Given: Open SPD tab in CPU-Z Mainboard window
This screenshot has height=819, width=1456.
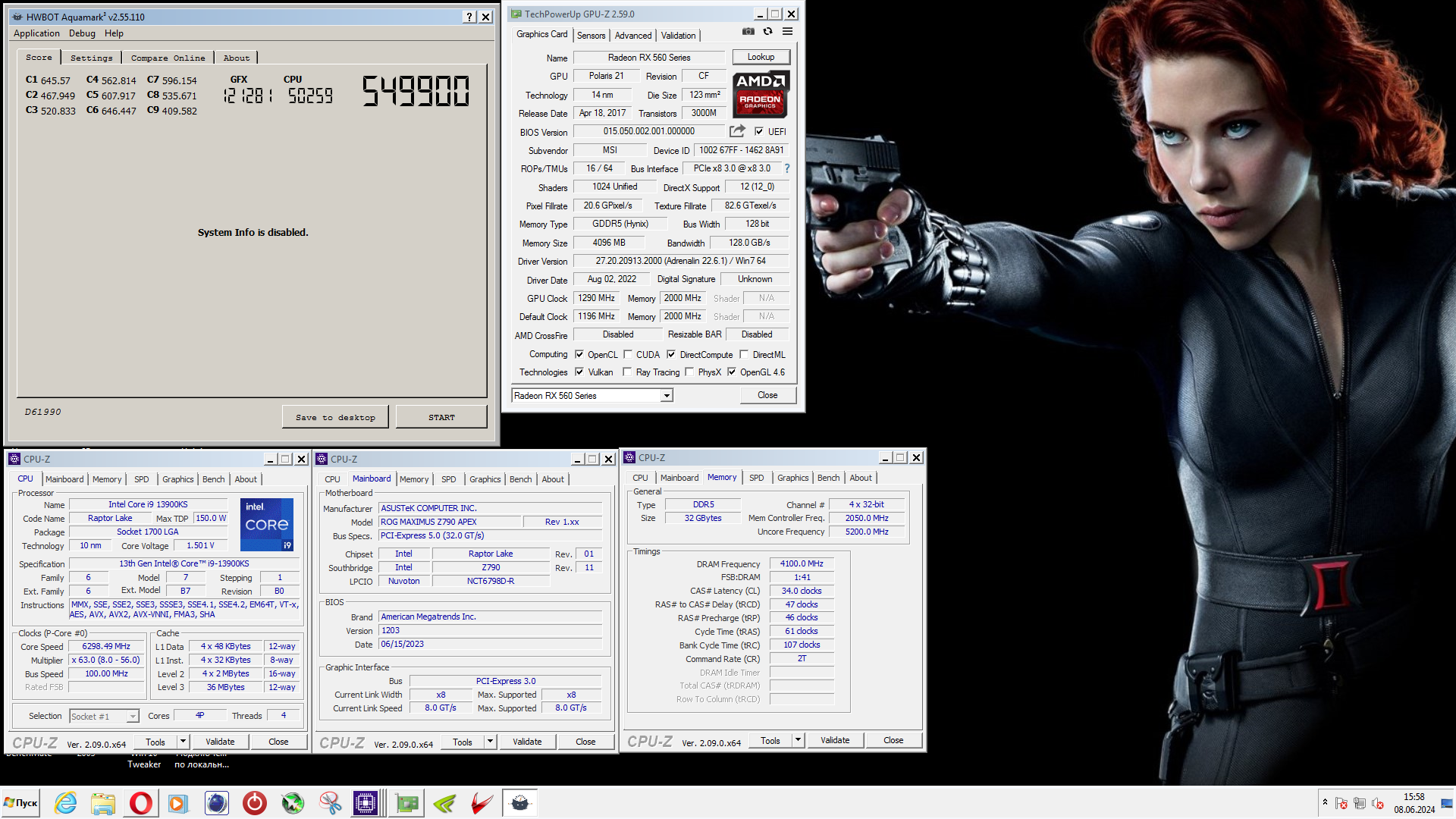Looking at the screenshot, I should click(448, 479).
